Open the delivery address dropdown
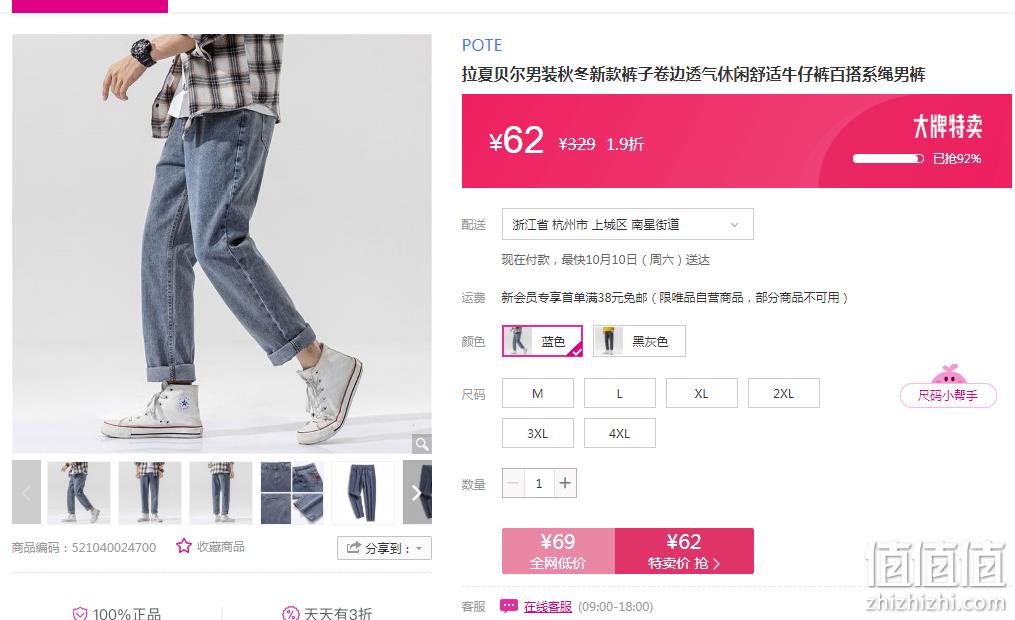Screen dimensions: 1015x620 pyautogui.click(x=627, y=225)
